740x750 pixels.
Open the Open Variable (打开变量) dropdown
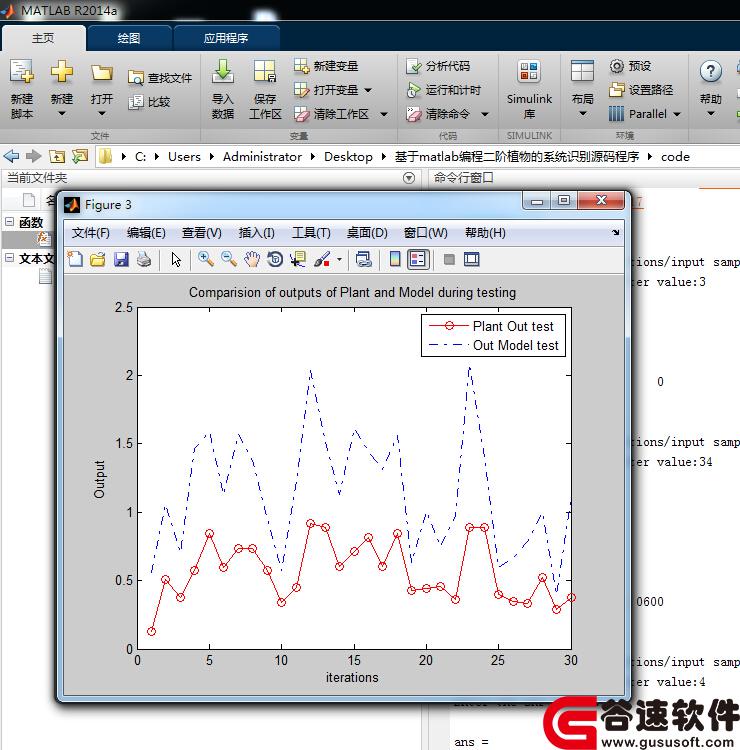pos(368,90)
